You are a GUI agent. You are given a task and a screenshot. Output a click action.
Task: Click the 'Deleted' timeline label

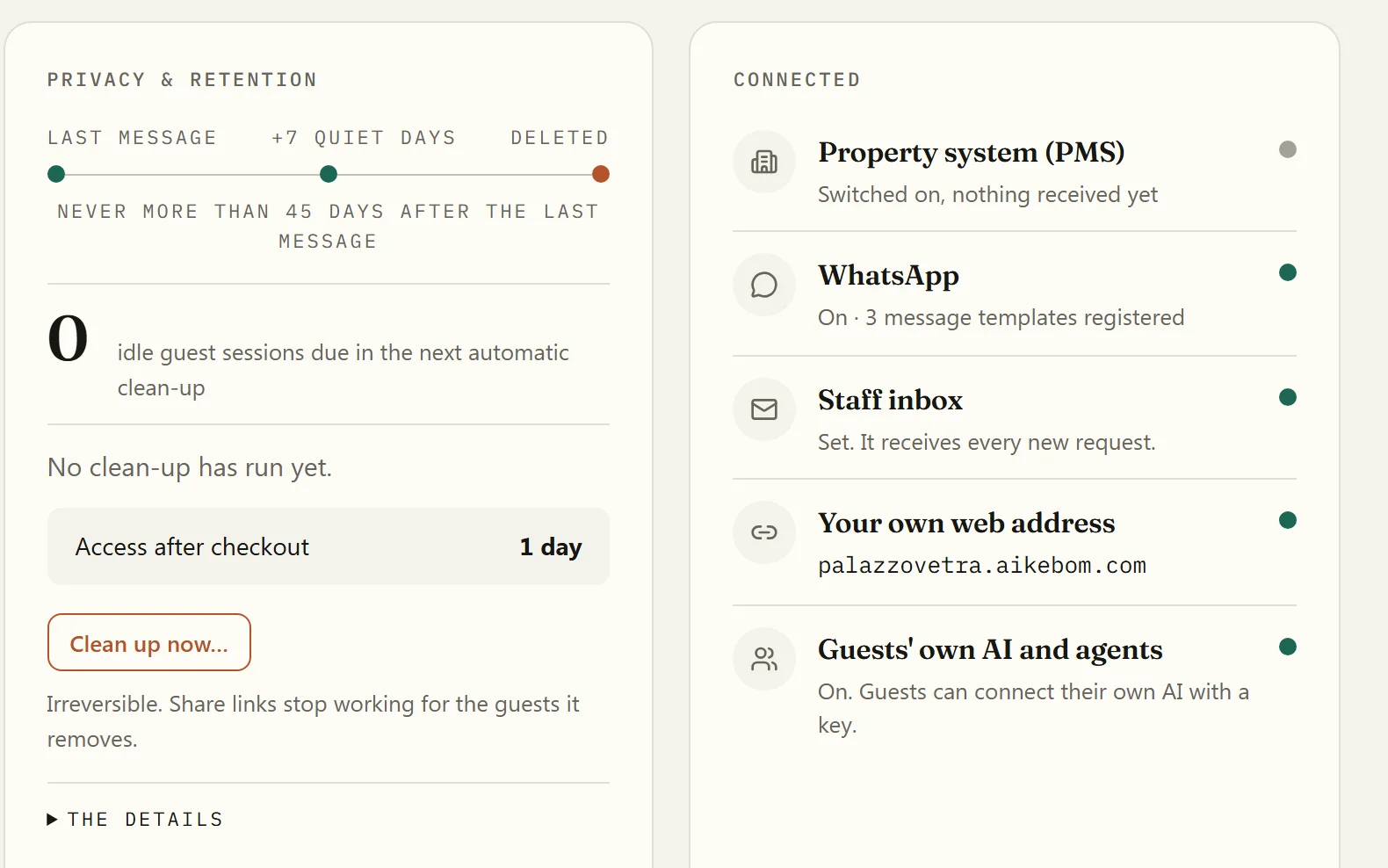560,138
